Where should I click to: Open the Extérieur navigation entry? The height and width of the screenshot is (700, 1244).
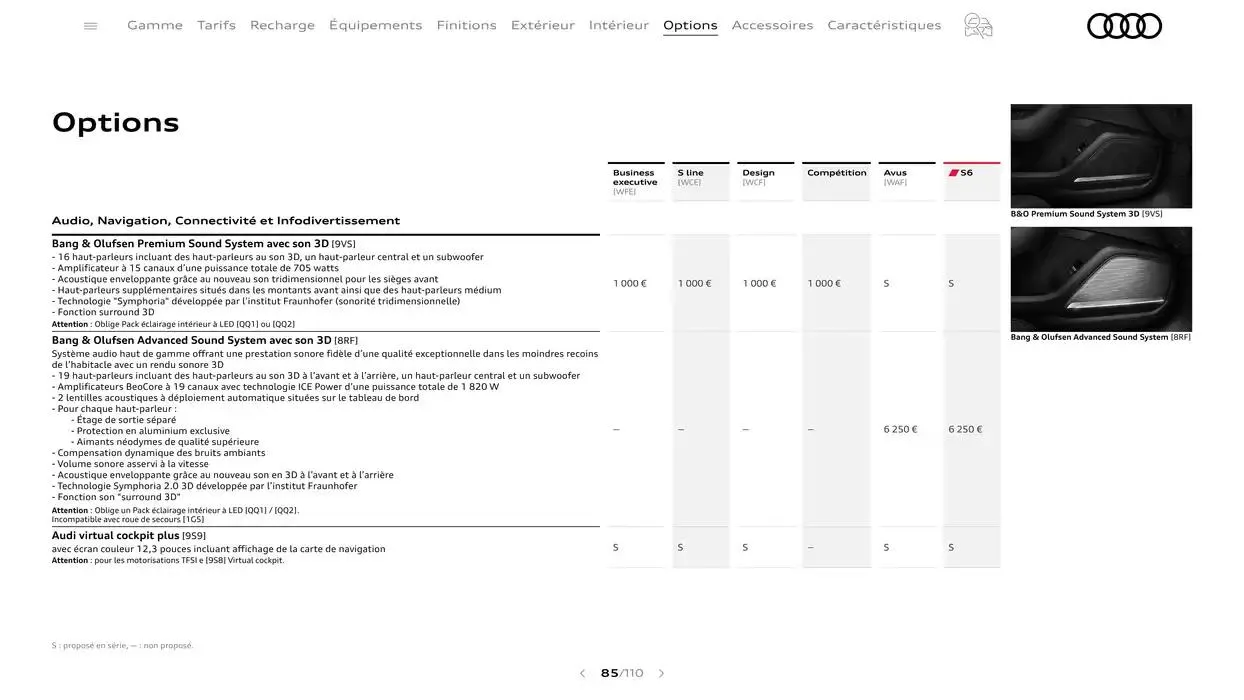(542, 24)
